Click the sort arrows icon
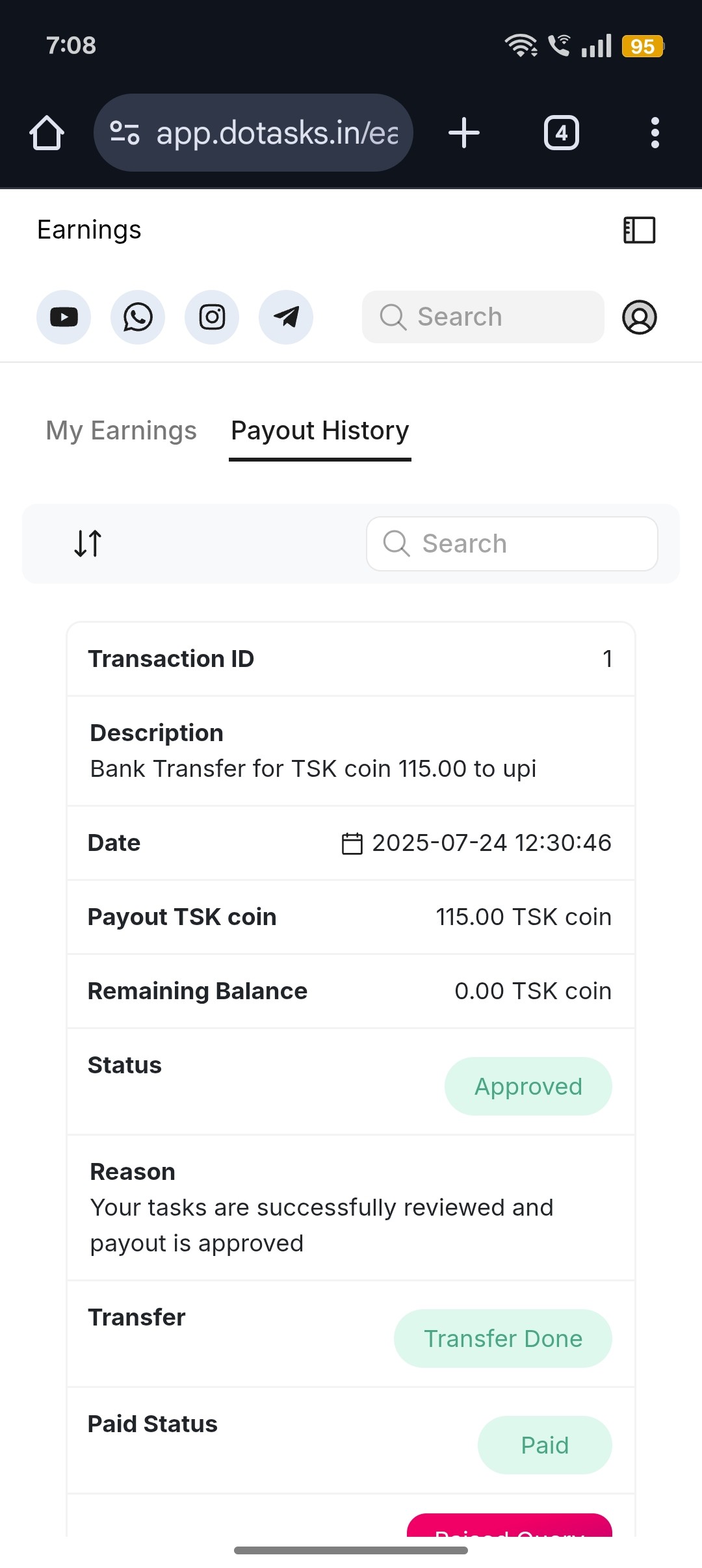 (x=88, y=543)
